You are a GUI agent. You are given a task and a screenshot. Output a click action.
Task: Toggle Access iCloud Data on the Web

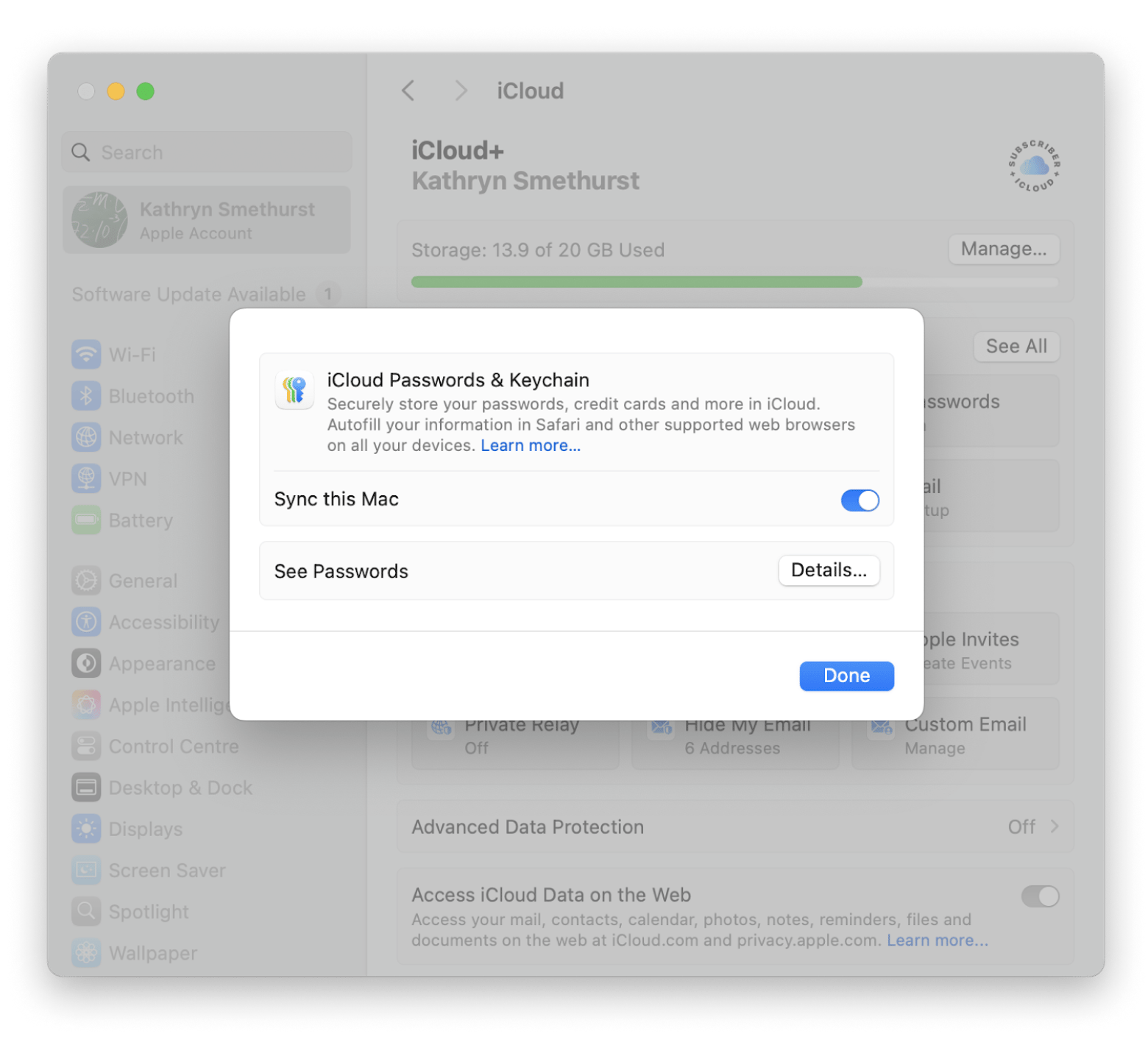pyautogui.click(x=1039, y=896)
